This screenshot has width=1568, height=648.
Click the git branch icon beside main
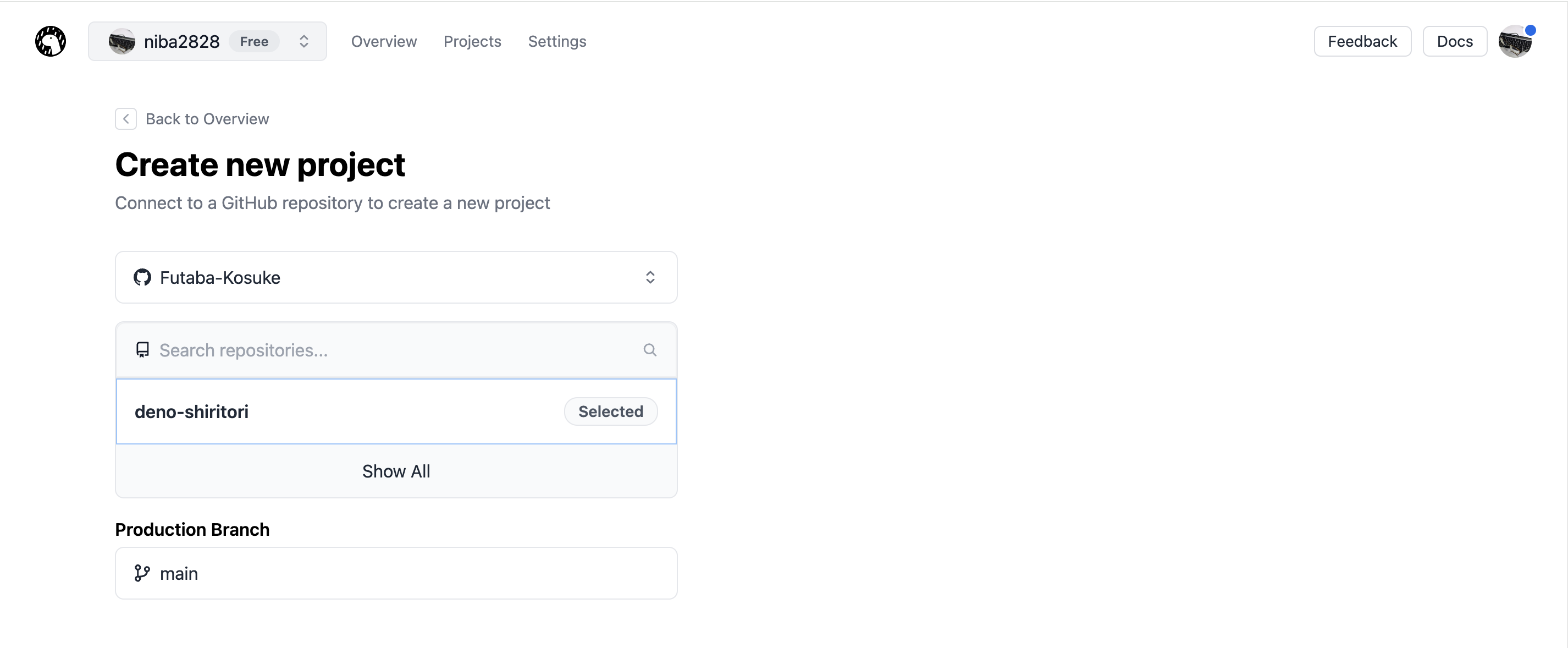[x=142, y=574]
